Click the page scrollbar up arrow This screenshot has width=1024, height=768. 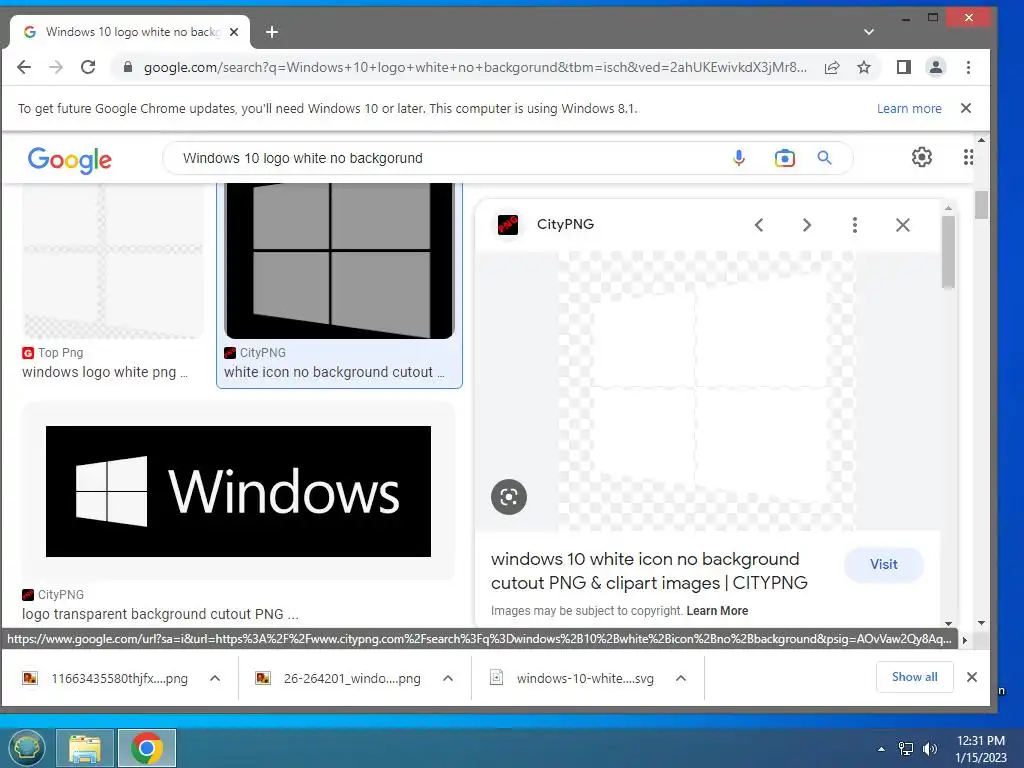click(x=981, y=140)
